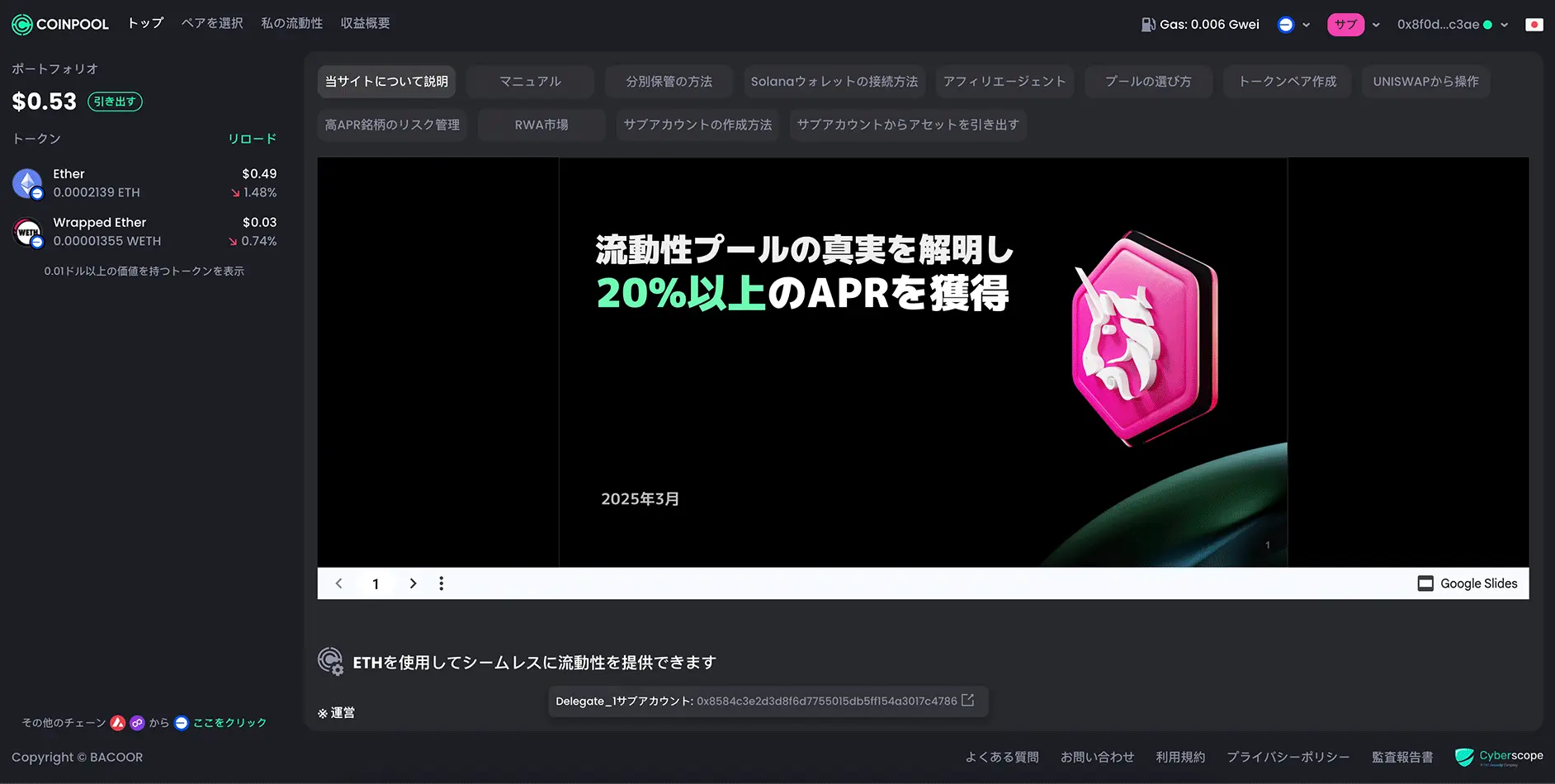1555x784 pixels.
Task: Click the リロード reload link
Action: pos(253,139)
